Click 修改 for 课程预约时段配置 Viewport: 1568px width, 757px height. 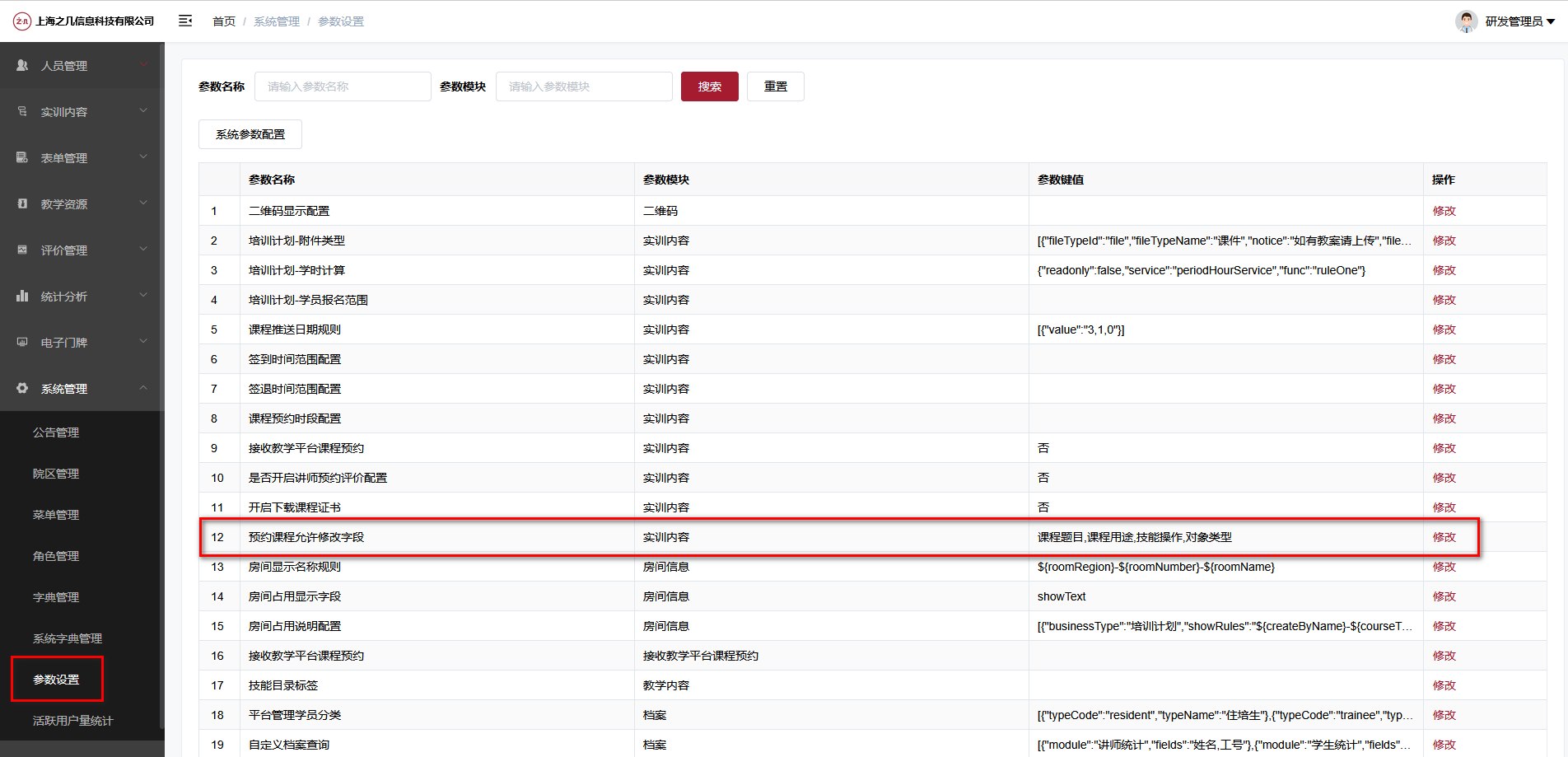(1444, 418)
